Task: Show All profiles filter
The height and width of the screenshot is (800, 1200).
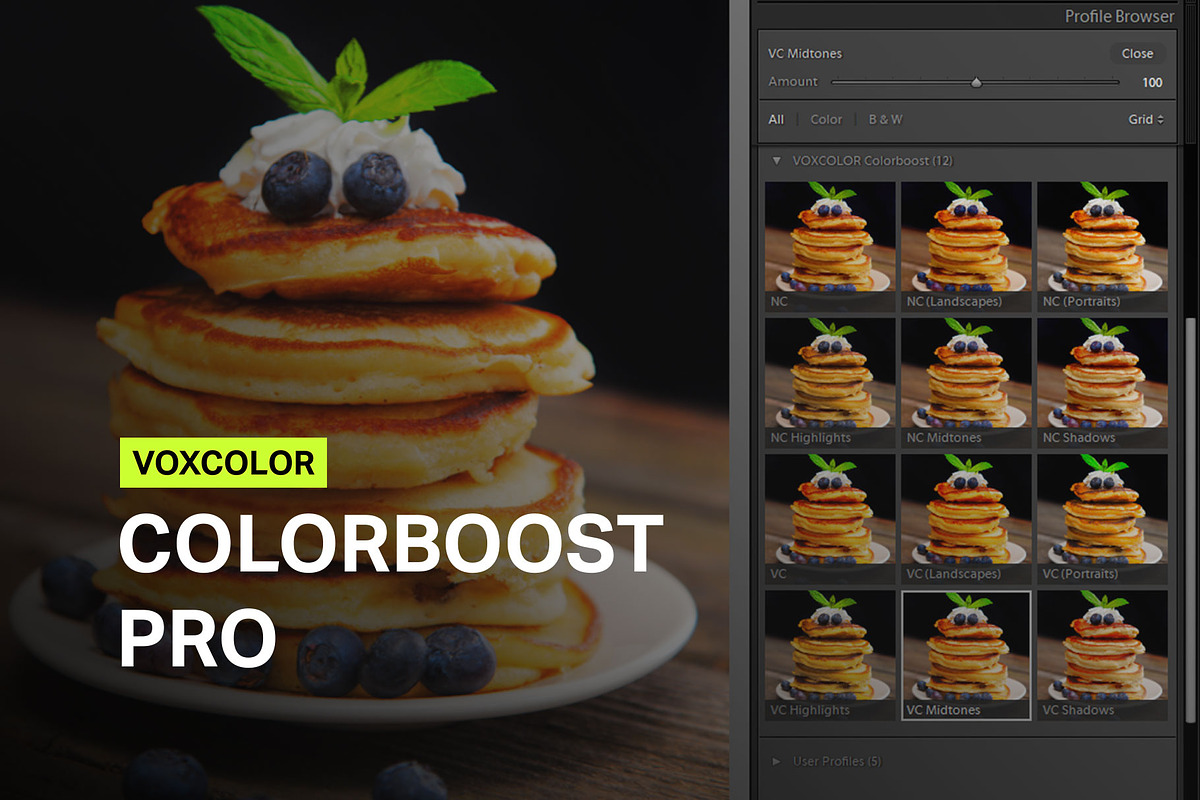Action: pyautogui.click(x=776, y=119)
